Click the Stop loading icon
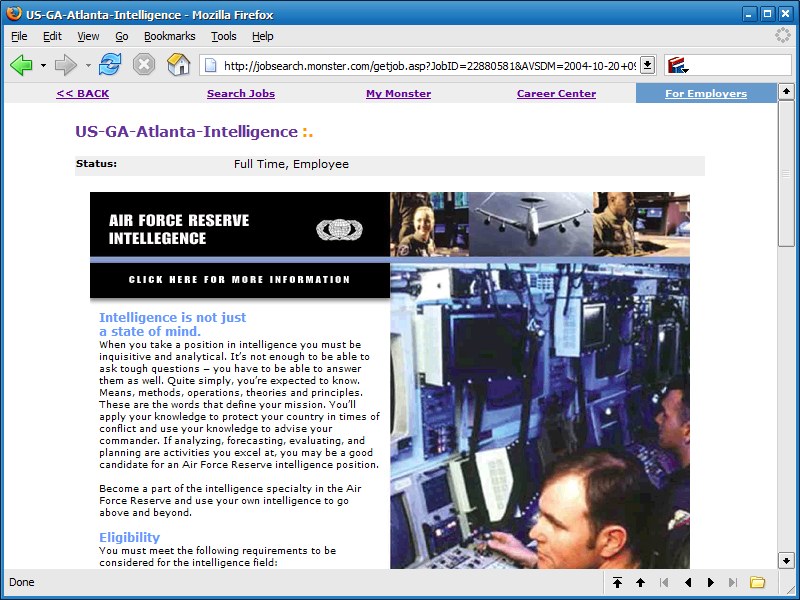This screenshot has width=800, height=600. [x=144, y=65]
